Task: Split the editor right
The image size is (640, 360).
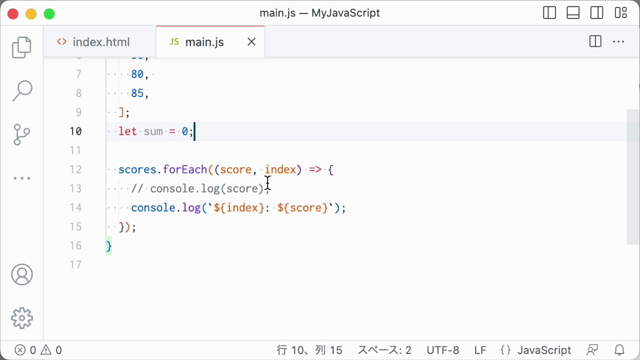Action: (595, 42)
